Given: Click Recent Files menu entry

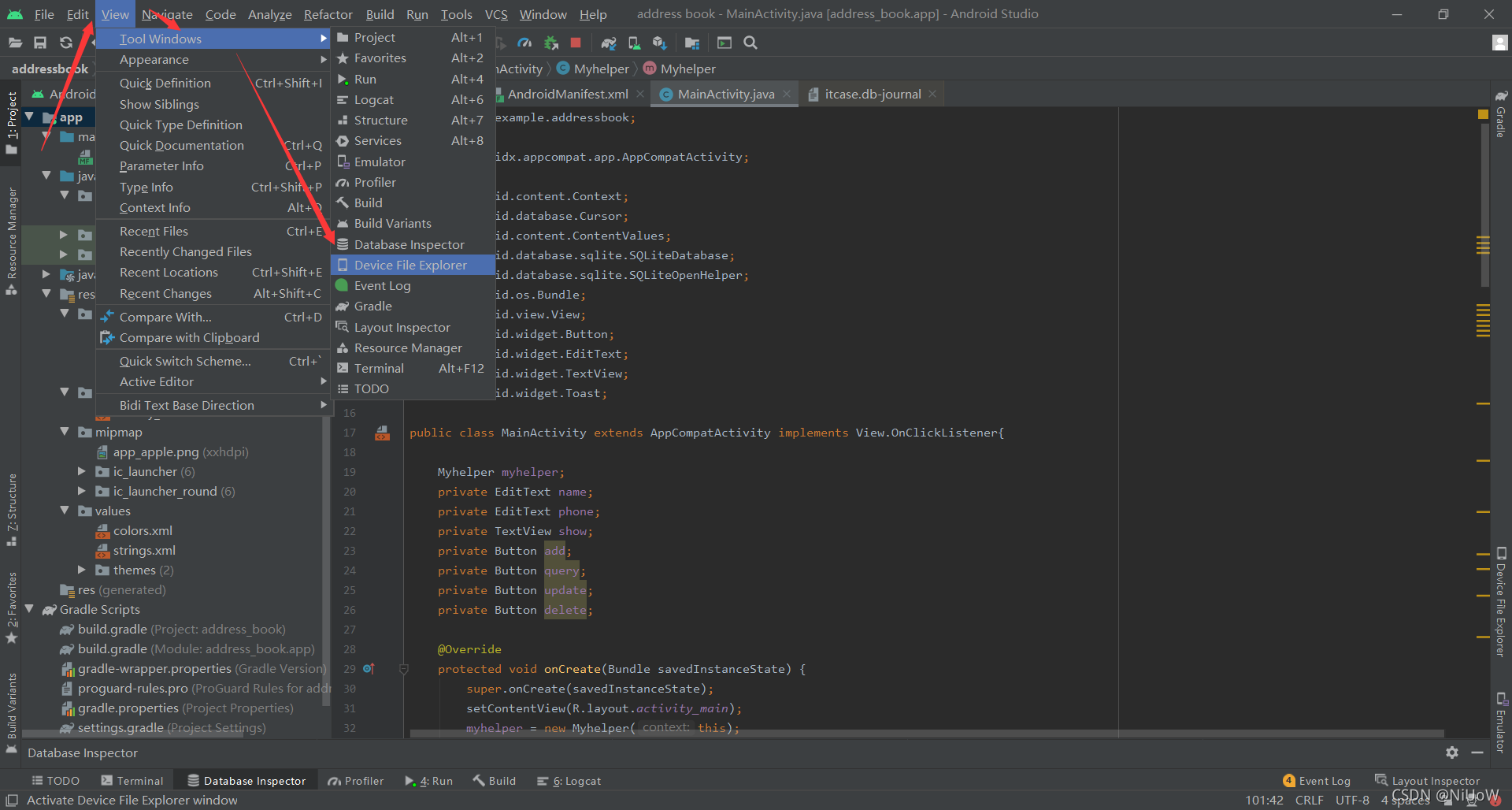Looking at the screenshot, I should pyautogui.click(x=213, y=231).
